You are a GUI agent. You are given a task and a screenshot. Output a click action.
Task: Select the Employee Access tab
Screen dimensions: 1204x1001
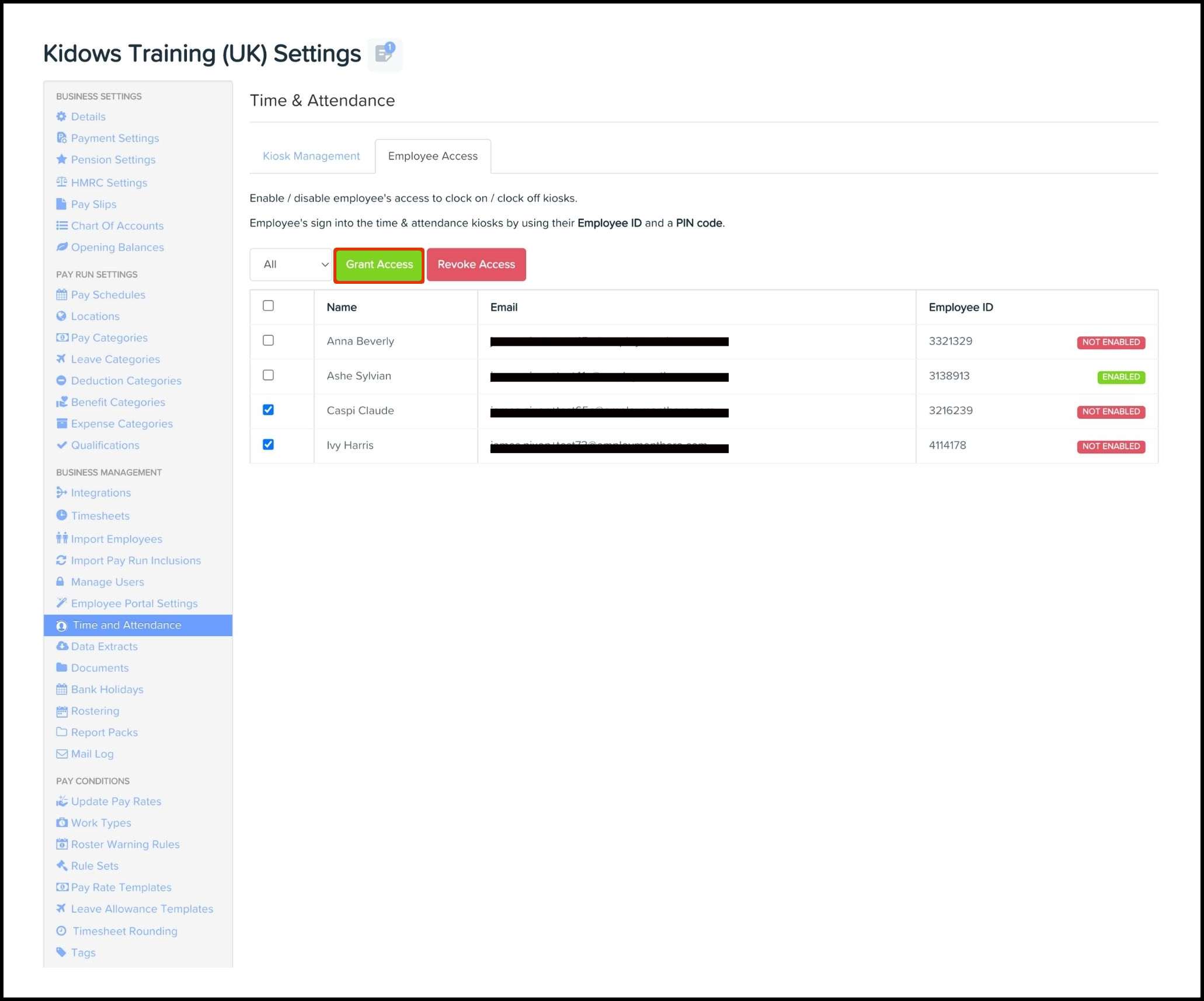(x=433, y=156)
